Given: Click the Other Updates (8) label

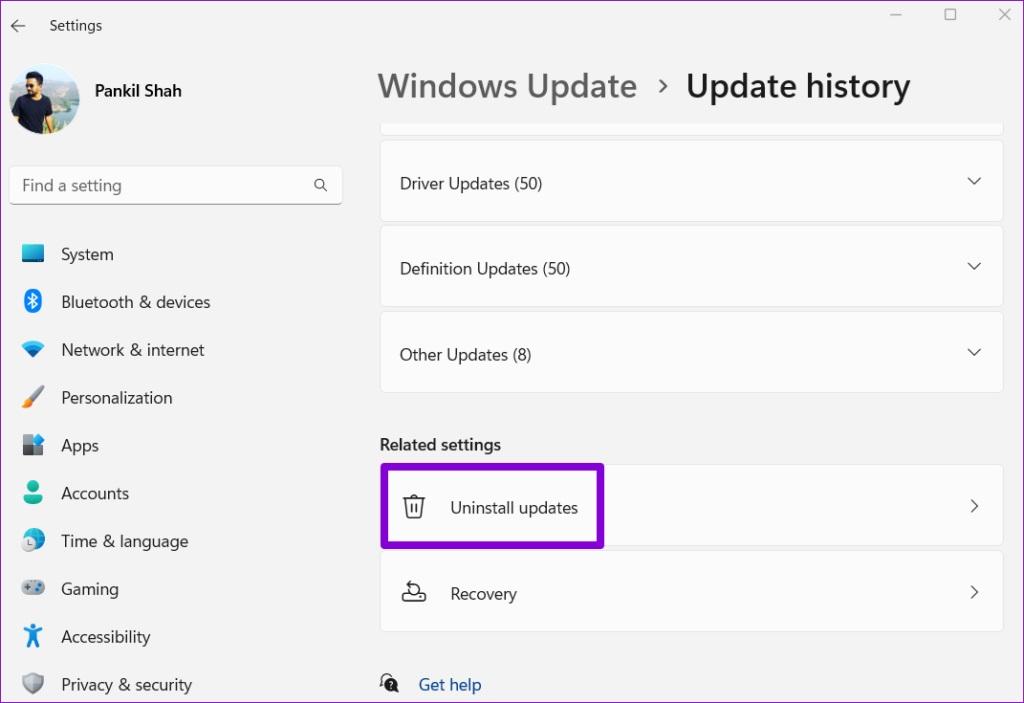Looking at the screenshot, I should (x=465, y=355).
